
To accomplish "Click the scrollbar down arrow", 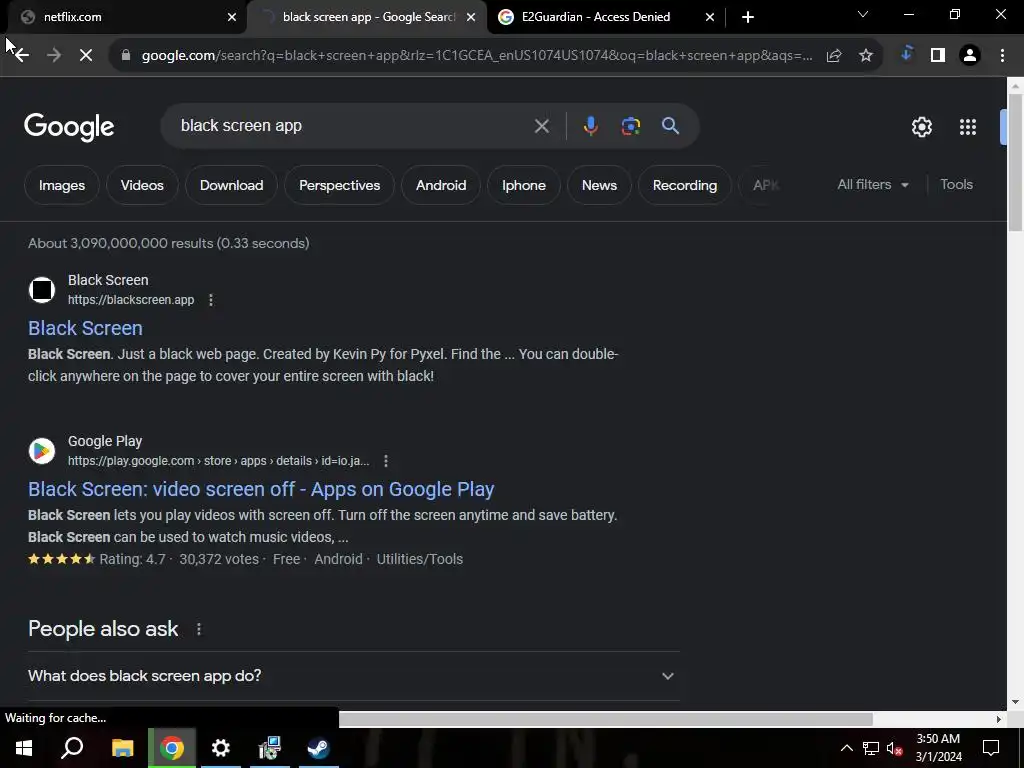I will 1015,702.
